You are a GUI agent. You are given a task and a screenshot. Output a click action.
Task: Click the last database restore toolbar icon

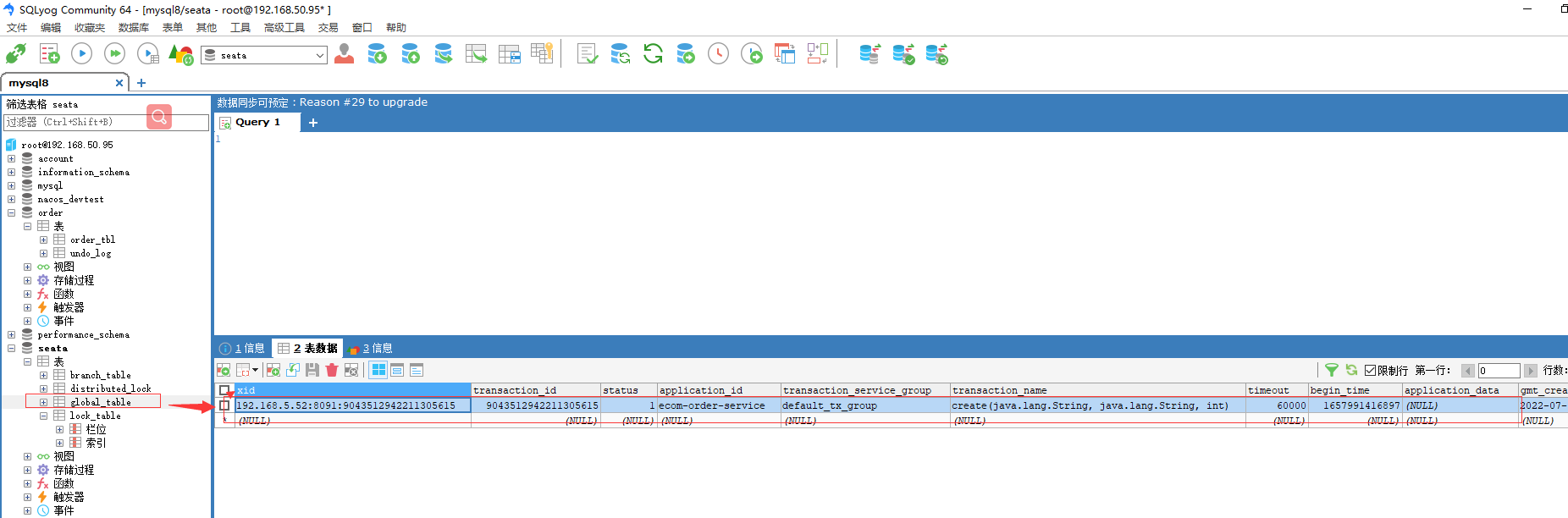tap(936, 54)
